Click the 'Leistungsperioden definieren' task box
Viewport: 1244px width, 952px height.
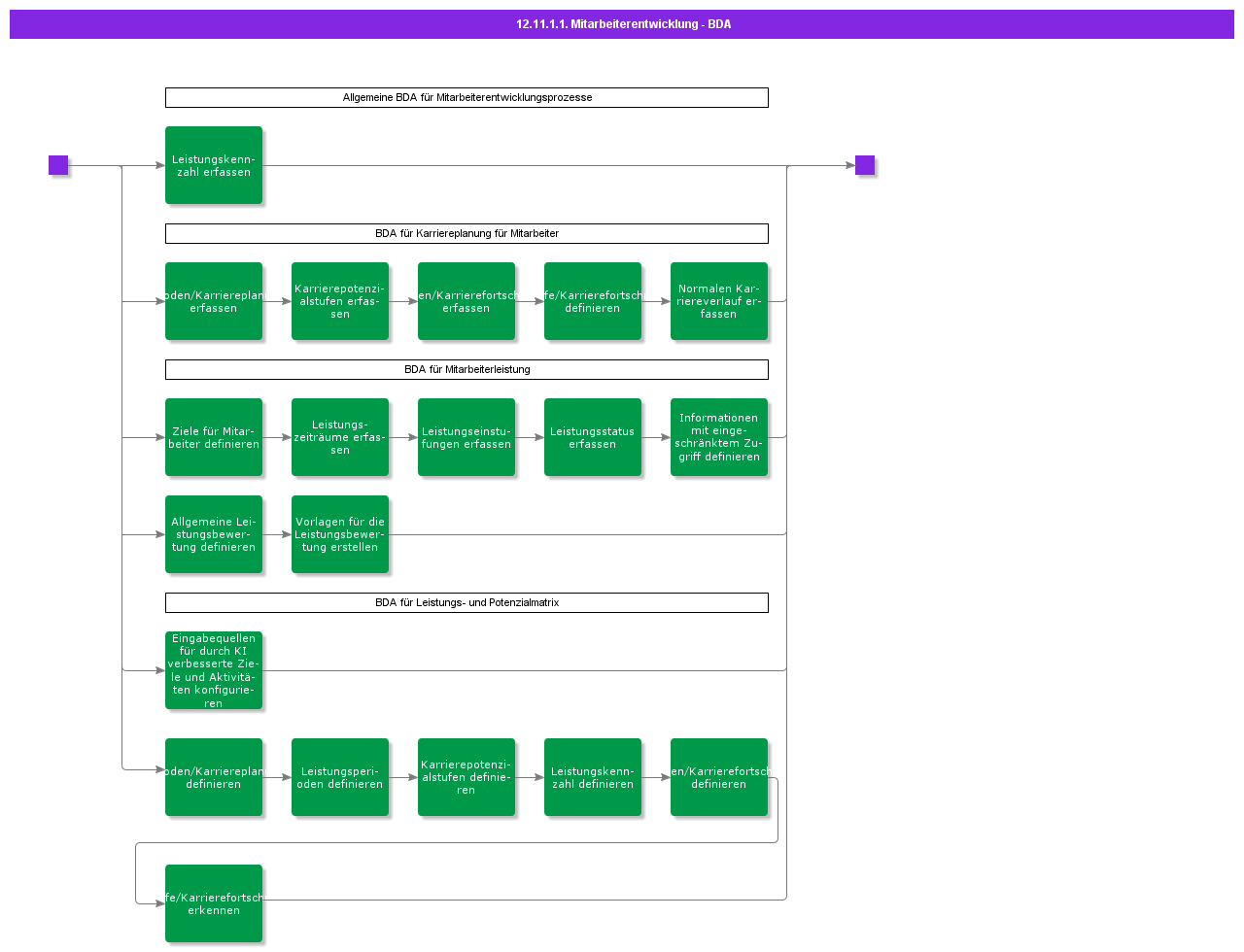coord(340,777)
